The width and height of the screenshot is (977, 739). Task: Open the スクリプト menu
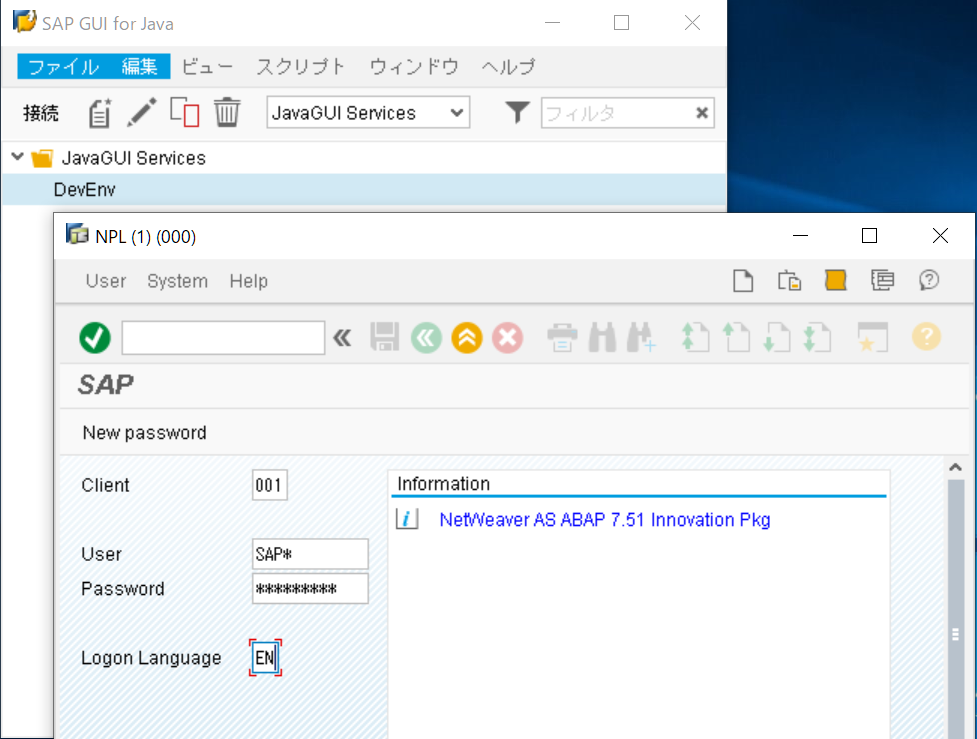point(300,67)
